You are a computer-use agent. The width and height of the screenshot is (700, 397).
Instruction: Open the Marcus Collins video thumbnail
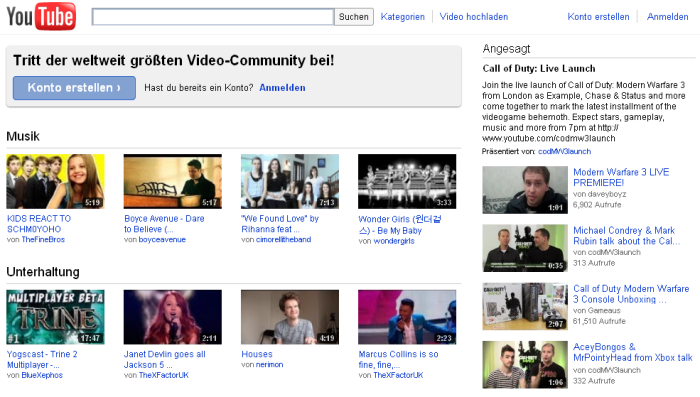point(407,317)
